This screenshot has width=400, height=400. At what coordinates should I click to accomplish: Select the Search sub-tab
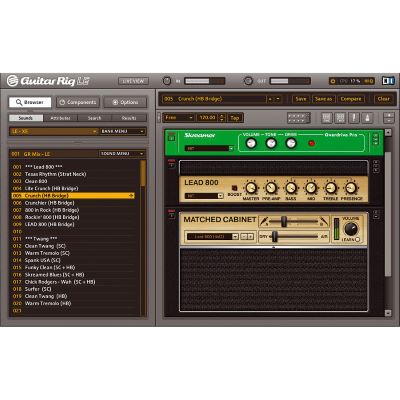coord(95,118)
